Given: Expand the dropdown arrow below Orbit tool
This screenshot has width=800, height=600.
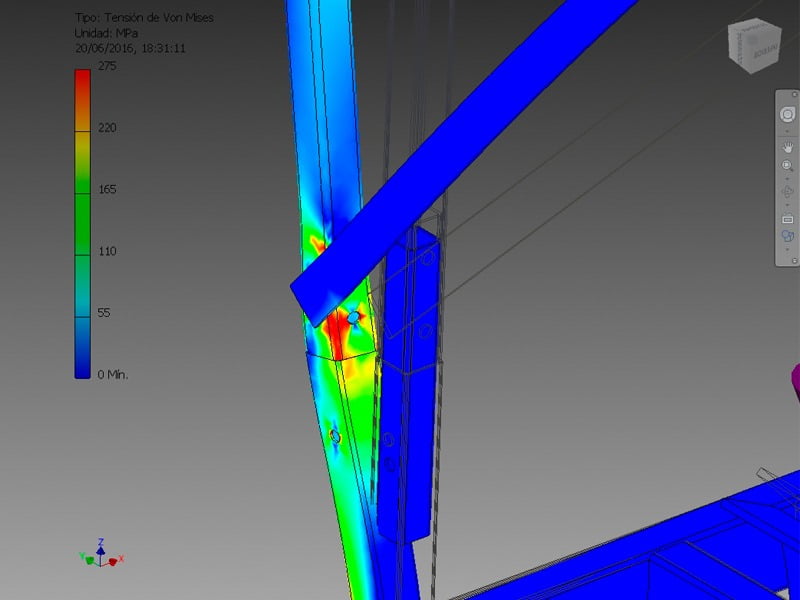Looking at the screenshot, I should (787, 204).
